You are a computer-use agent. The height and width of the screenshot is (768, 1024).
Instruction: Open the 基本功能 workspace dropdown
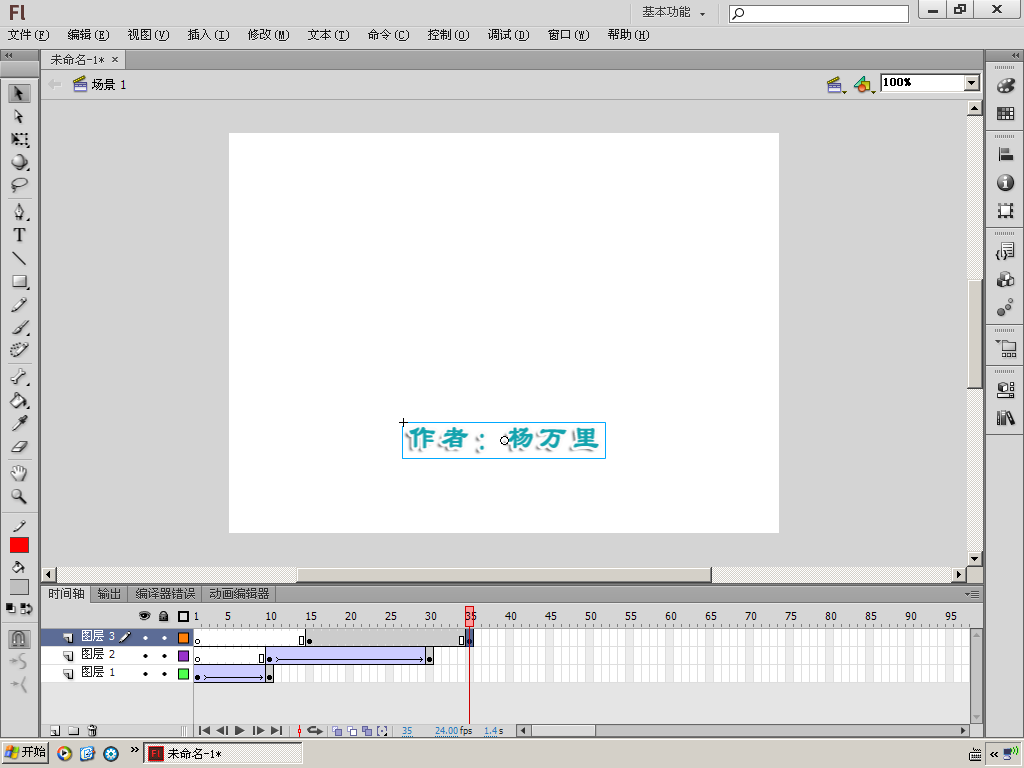click(673, 12)
